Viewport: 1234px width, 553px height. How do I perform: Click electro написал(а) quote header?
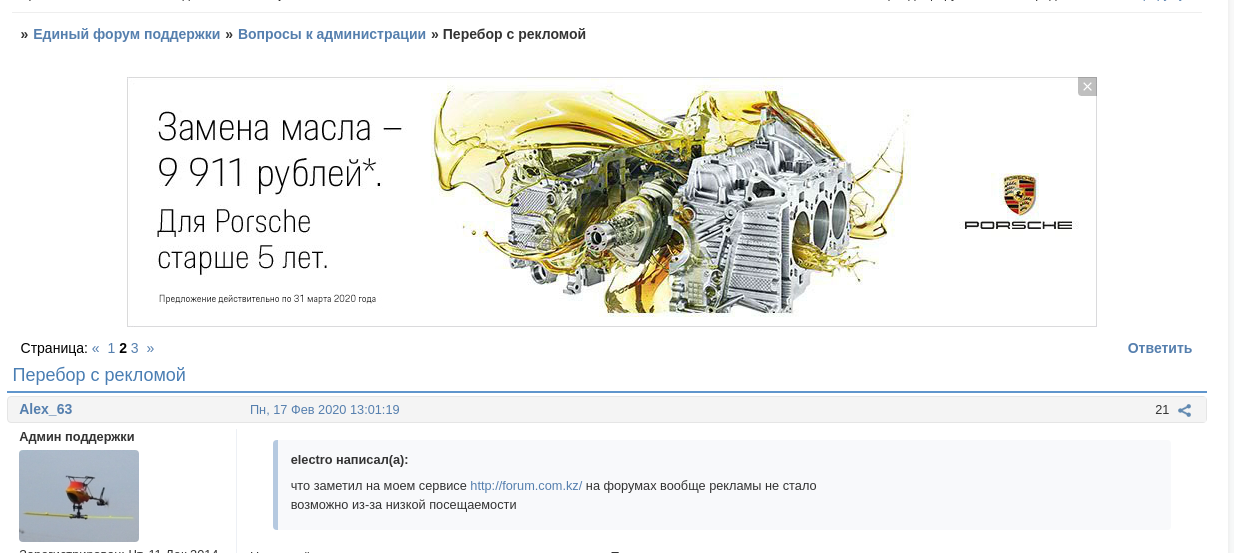point(349,460)
